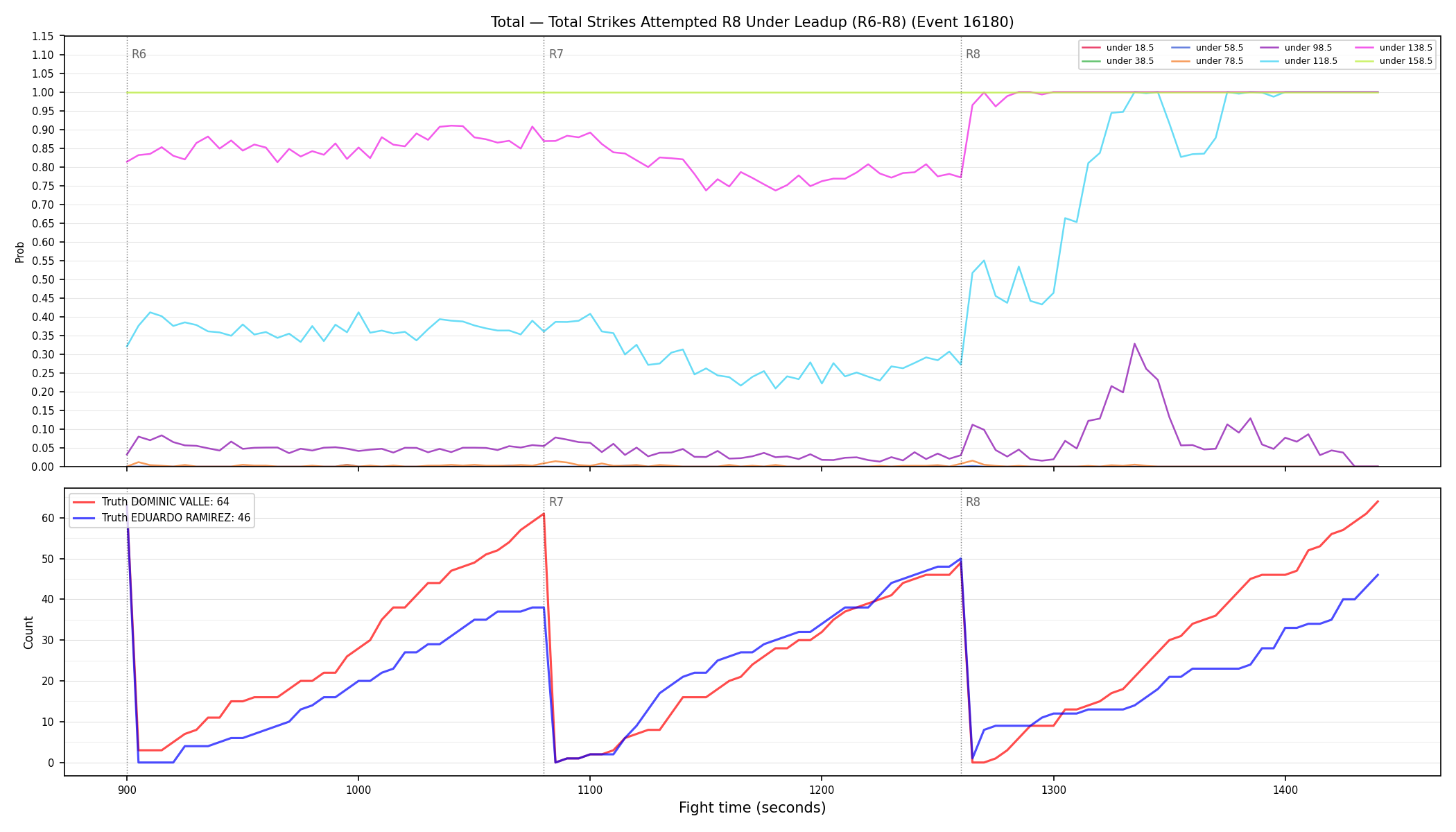
Task: Click the 1100 tick on x-axis
Action: pyautogui.click(x=589, y=790)
